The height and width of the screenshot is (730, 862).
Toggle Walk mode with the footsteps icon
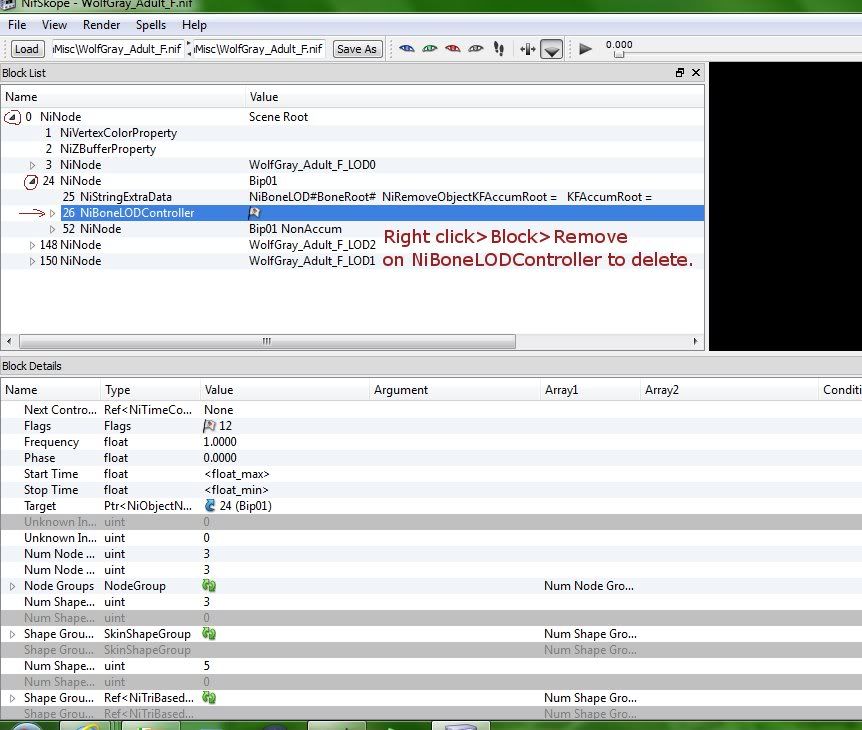499,48
